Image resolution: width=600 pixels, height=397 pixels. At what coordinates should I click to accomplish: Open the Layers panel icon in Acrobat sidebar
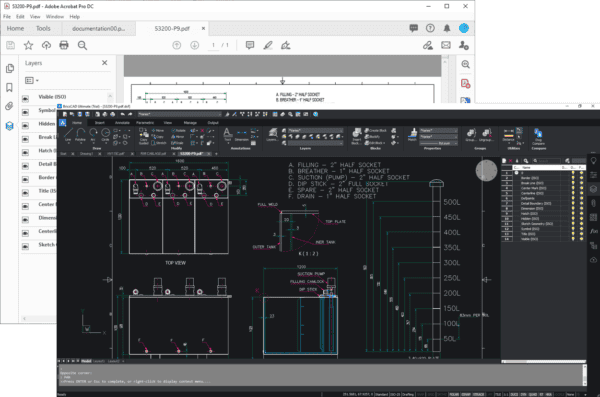[10, 126]
